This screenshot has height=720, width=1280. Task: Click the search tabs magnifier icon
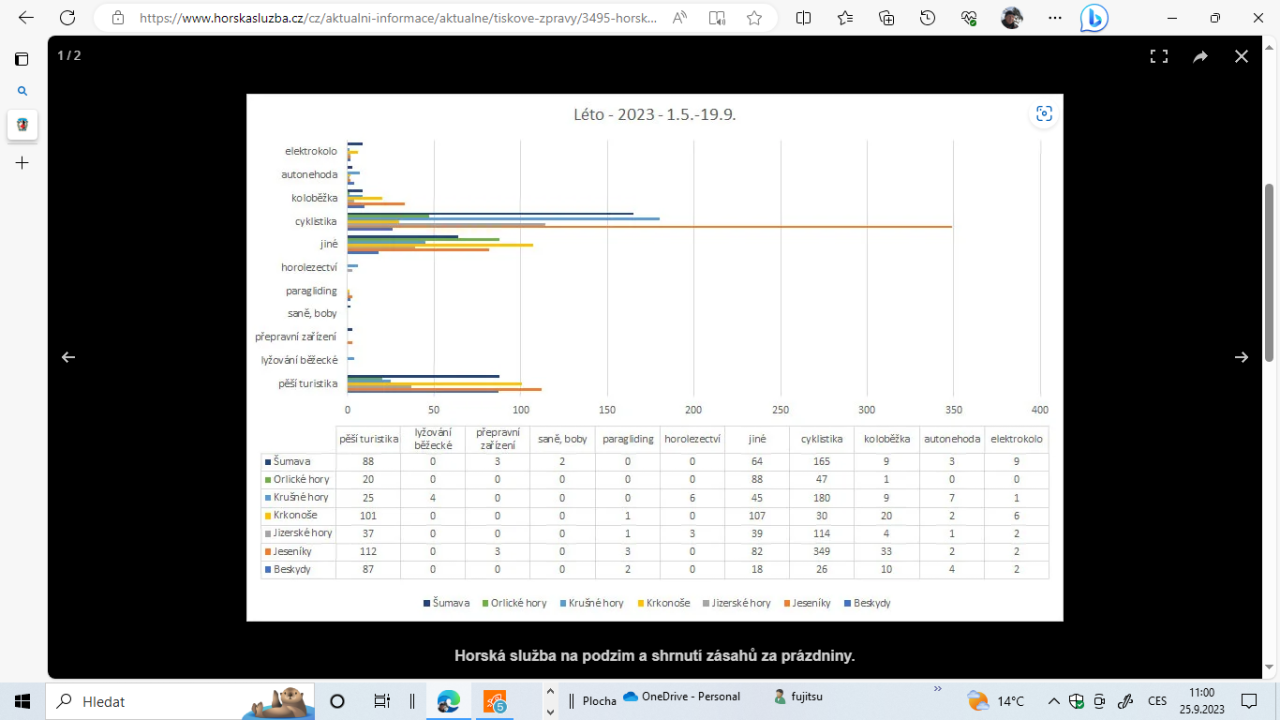pyautogui.click(x=22, y=91)
